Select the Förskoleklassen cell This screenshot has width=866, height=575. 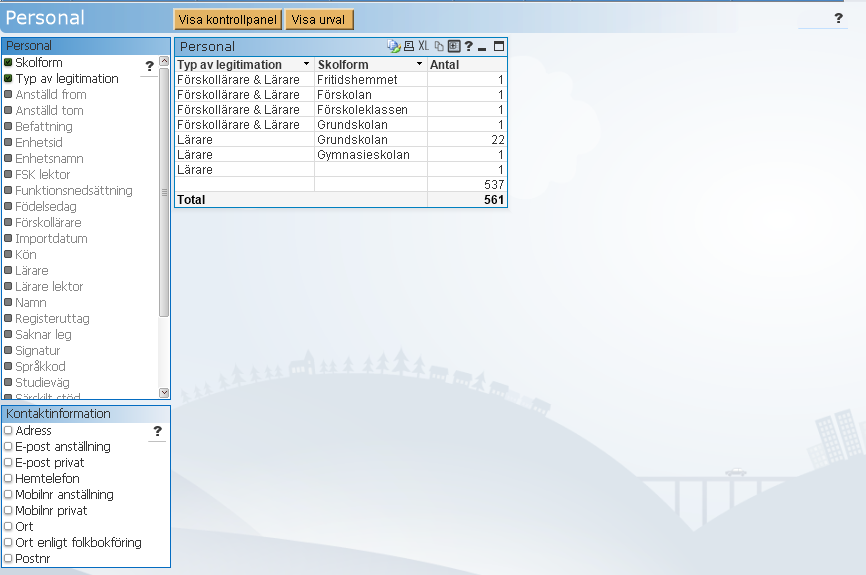pyautogui.click(x=371, y=109)
